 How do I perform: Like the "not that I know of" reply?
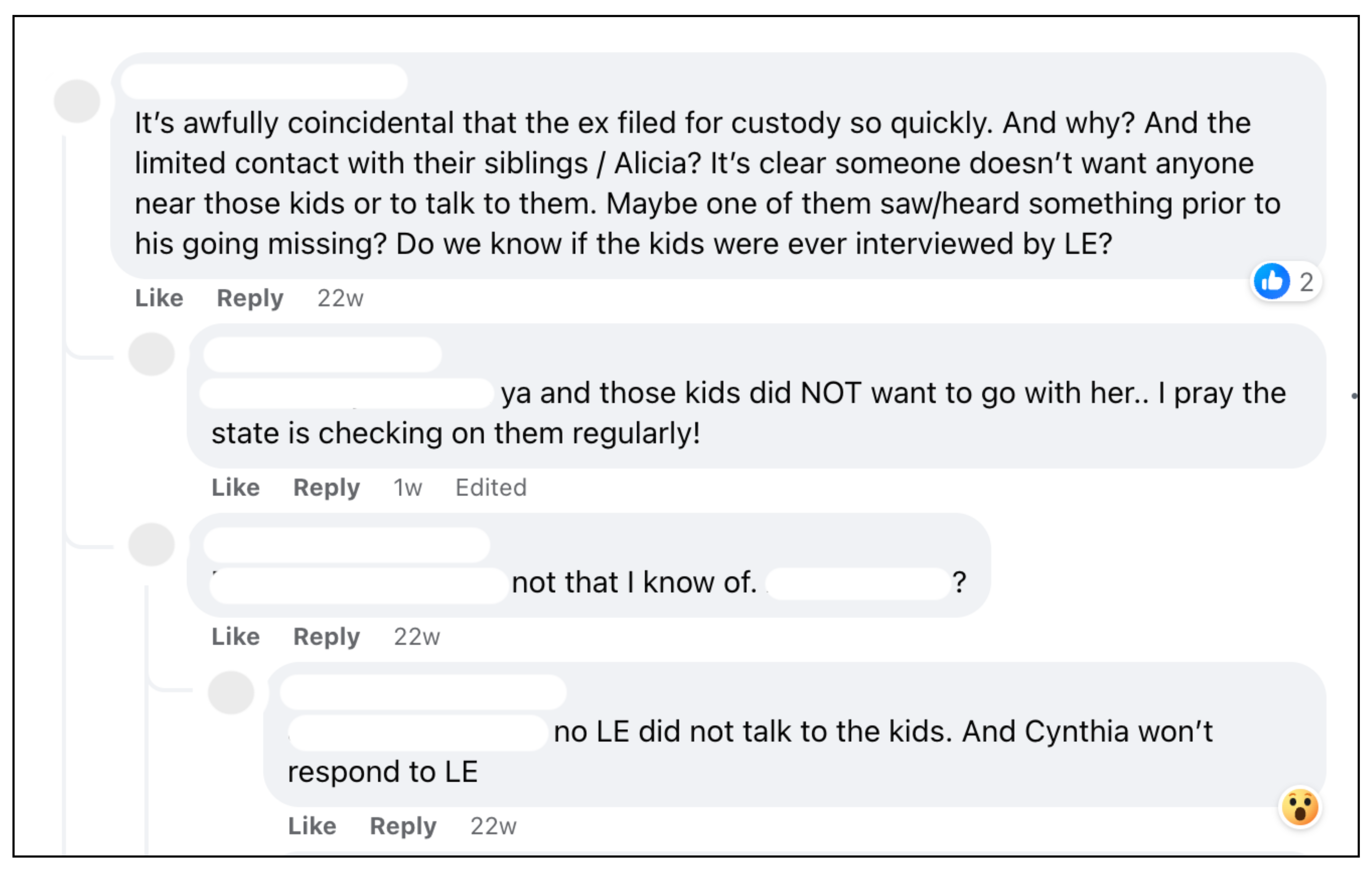pyautogui.click(x=235, y=636)
